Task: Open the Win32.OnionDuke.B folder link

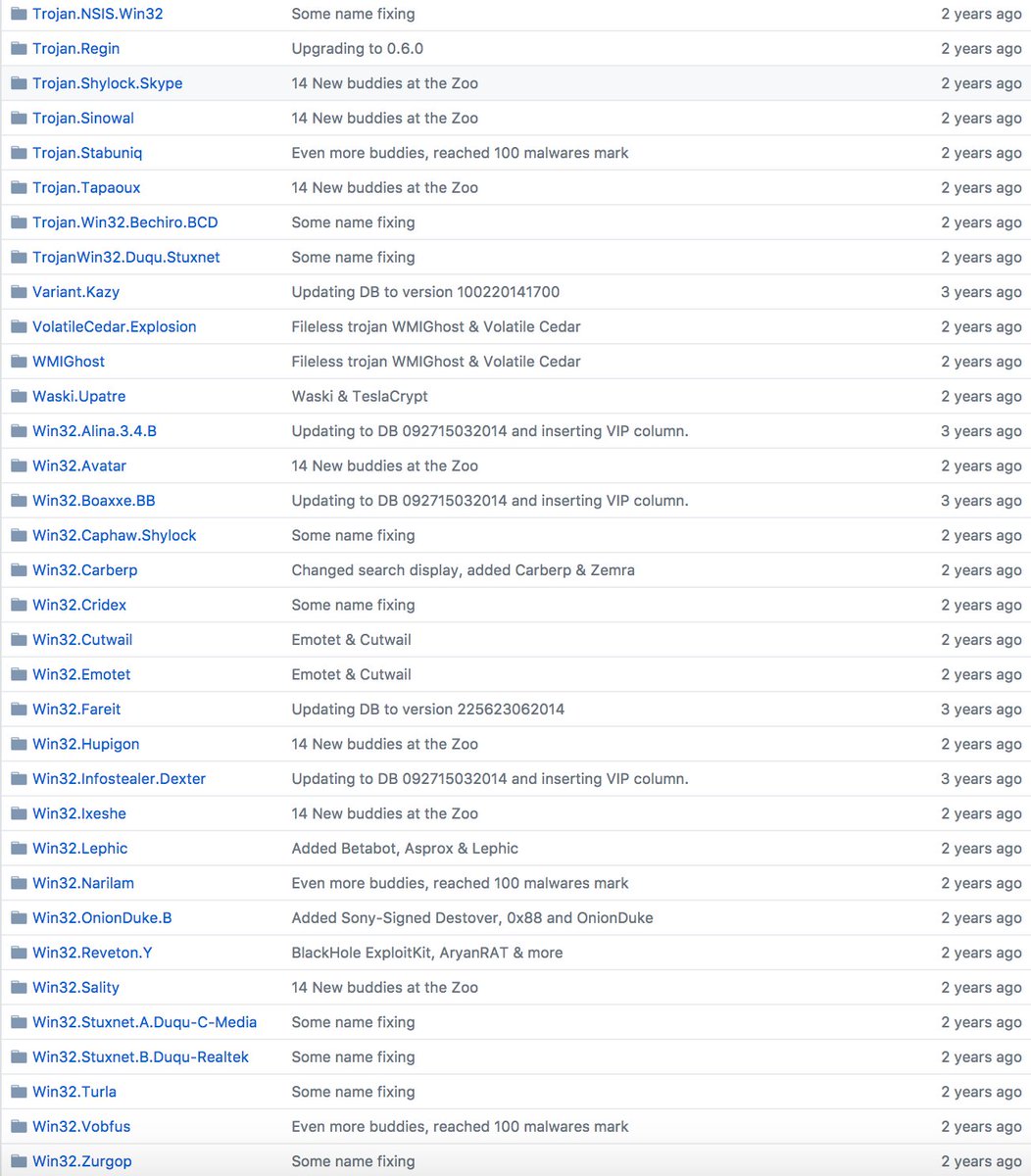Action: pos(102,917)
